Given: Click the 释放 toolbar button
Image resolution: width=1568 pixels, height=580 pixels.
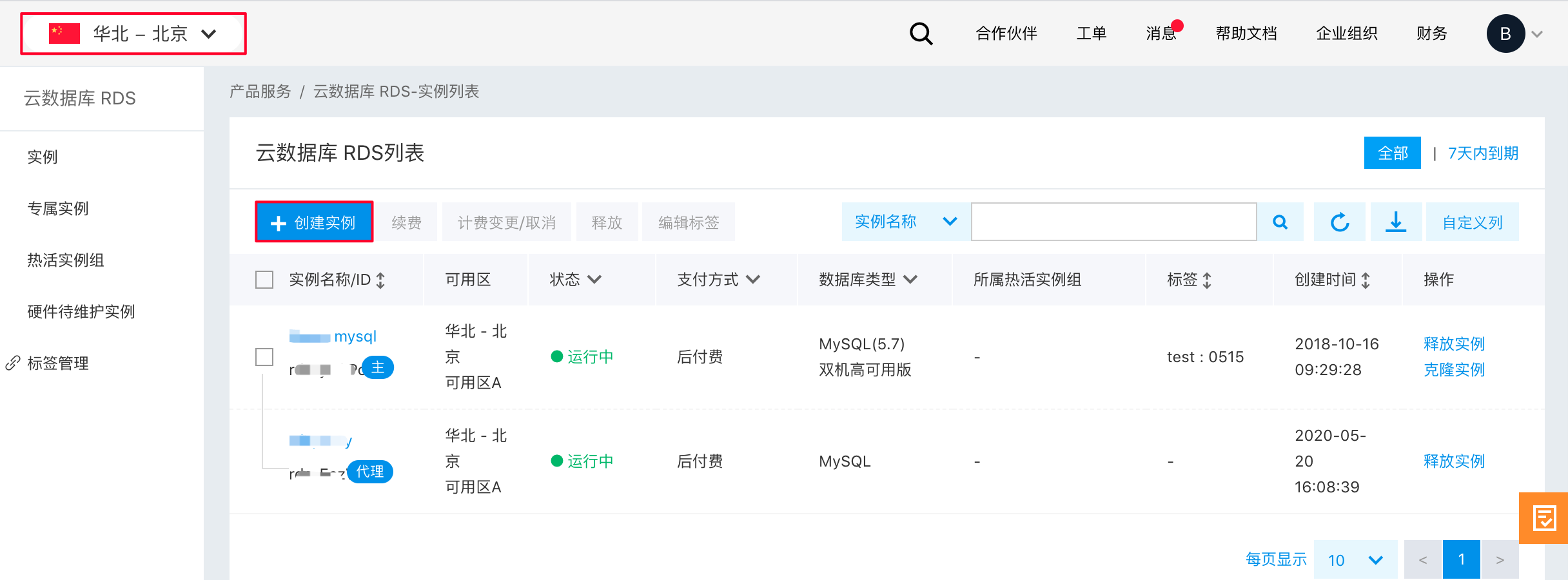Looking at the screenshot, I should (x=607, y=222).
